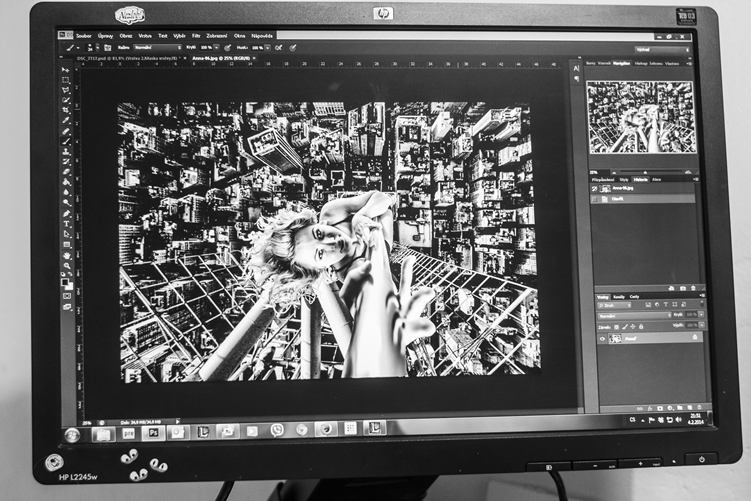The height and width of the screenshot is (501, 751).
Task: Select the Blur tool
Action: coord(67,192)
